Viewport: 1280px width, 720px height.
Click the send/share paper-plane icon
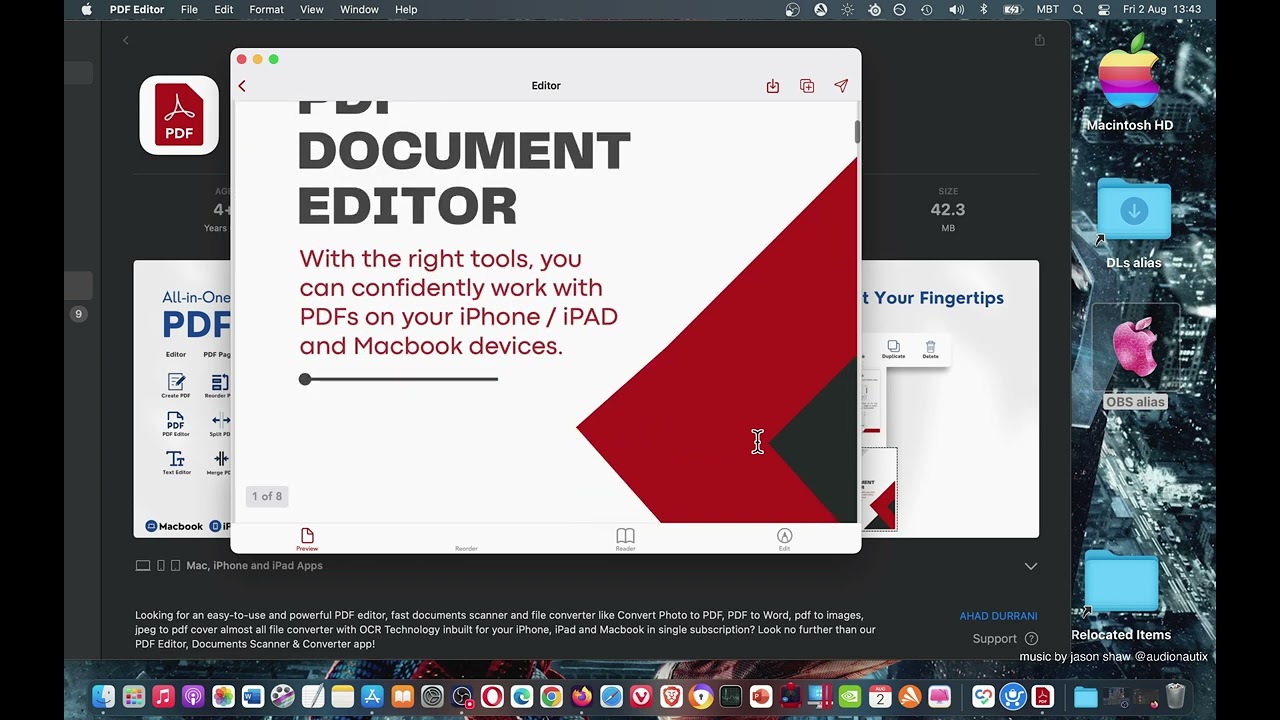coord(841,86)
